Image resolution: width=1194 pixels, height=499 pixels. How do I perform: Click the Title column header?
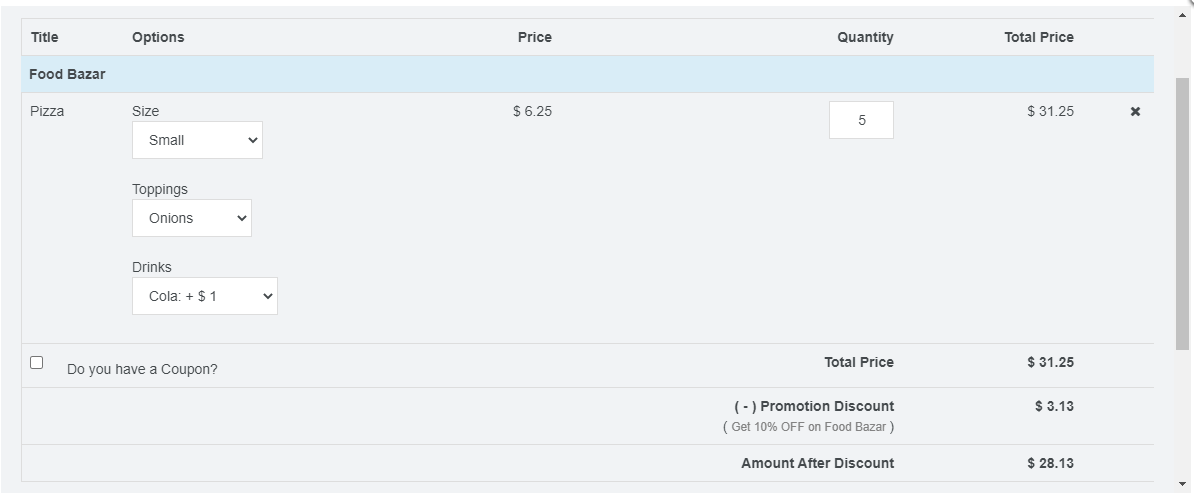45,37
